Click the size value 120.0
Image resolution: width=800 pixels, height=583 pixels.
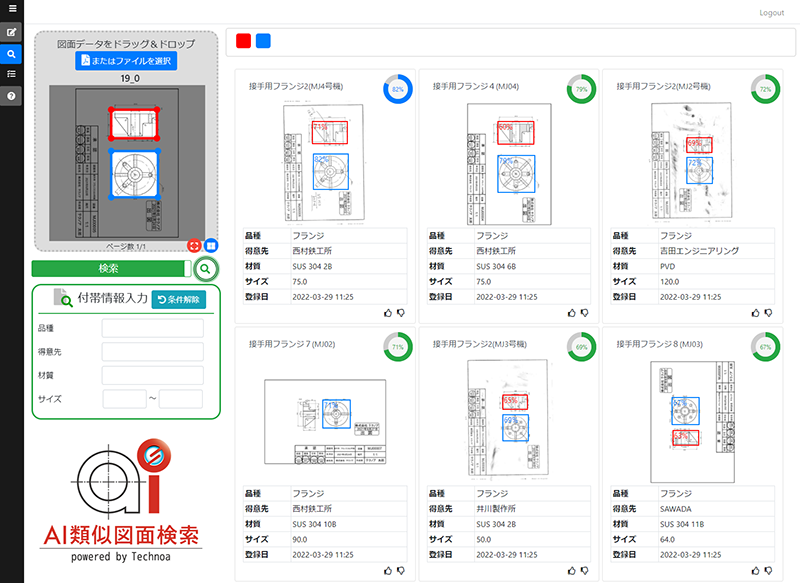[x=669, y=282]
